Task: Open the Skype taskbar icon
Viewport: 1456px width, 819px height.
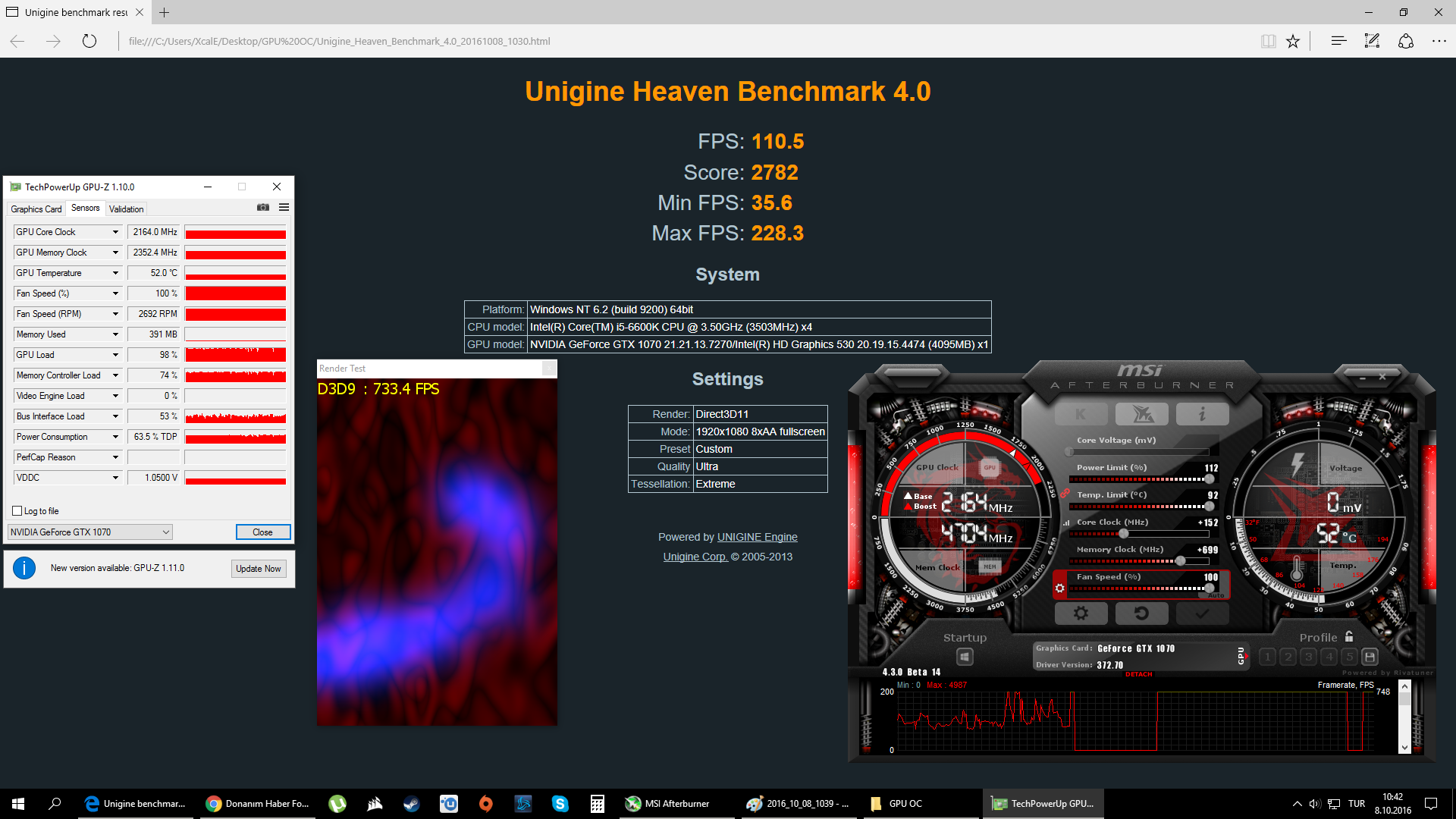Action: tap(560, 804)
